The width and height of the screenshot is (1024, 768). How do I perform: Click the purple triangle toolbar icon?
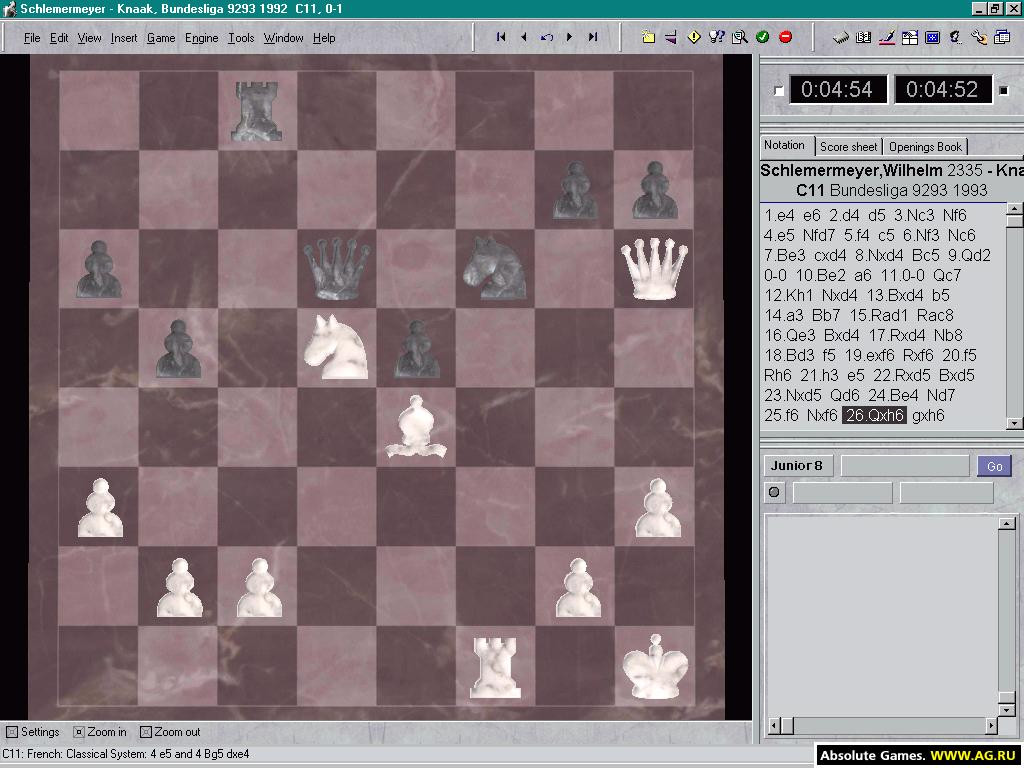671,37
